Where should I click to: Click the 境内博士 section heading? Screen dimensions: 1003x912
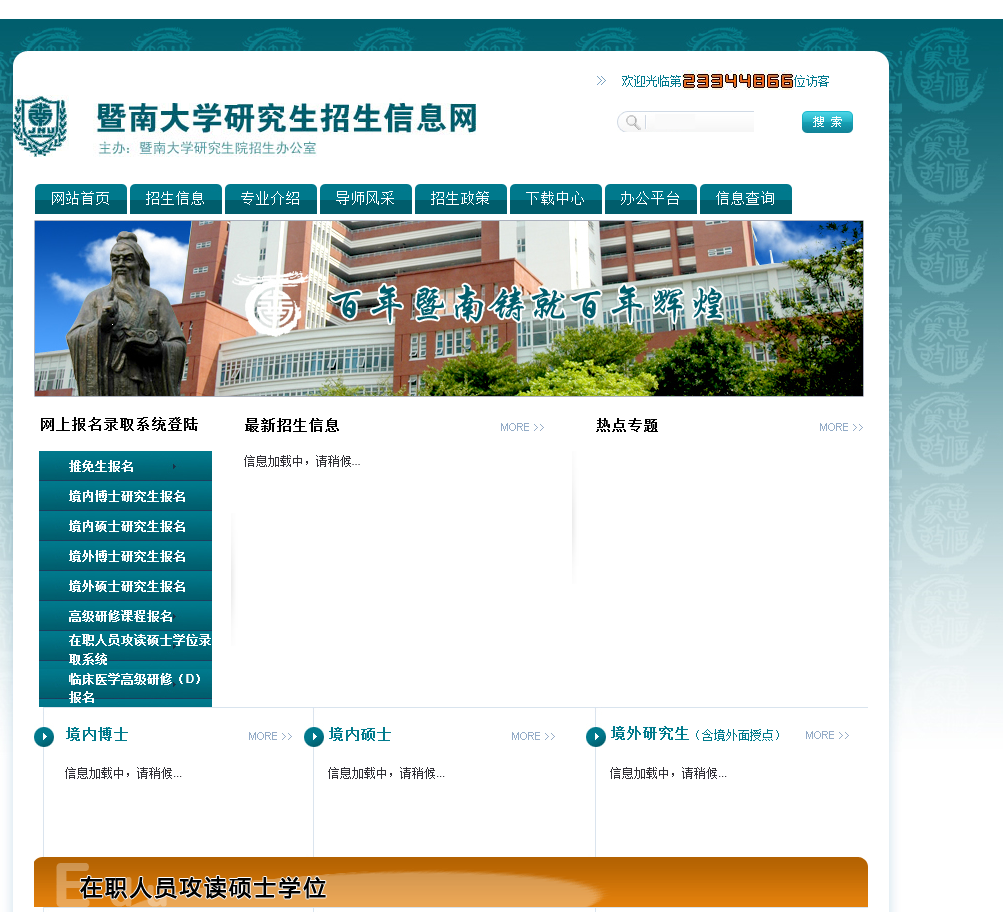tap(97, 735)
